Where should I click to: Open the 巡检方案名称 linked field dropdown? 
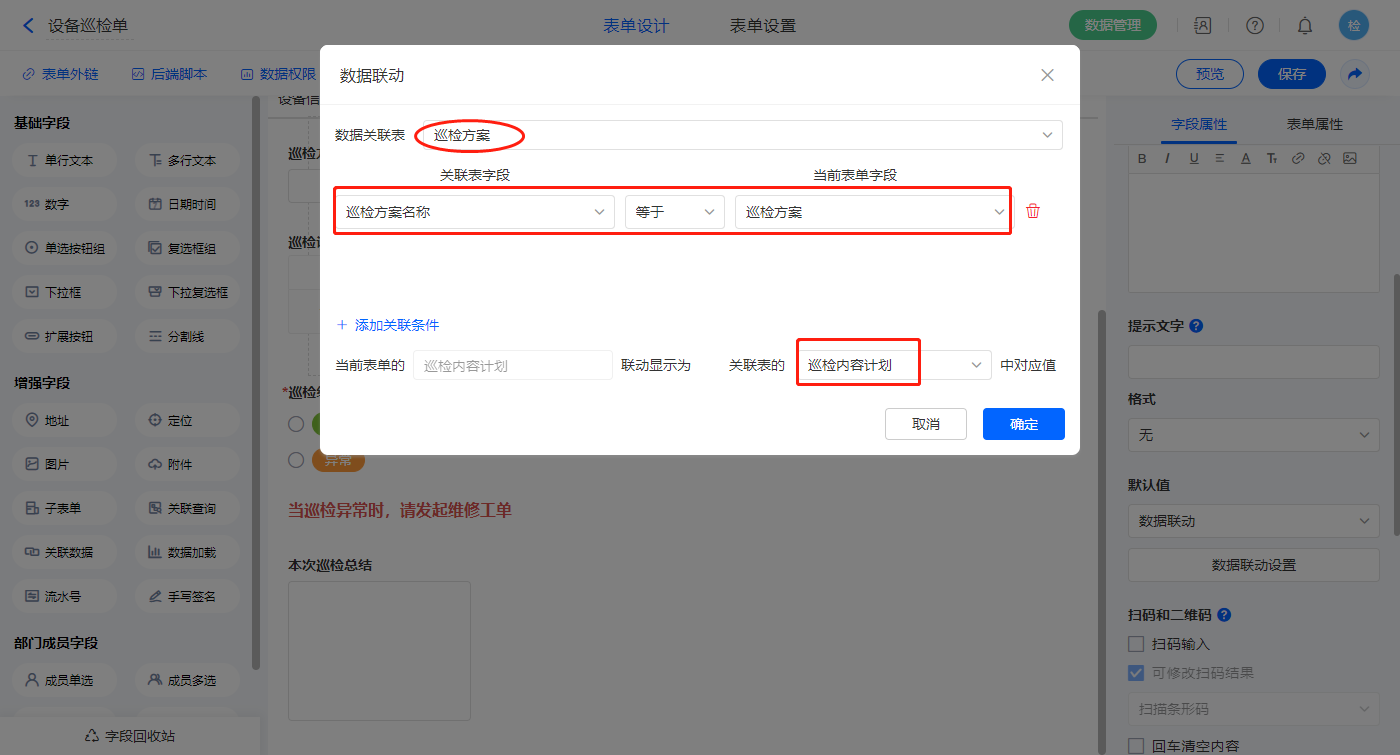[x=475, y=212]
